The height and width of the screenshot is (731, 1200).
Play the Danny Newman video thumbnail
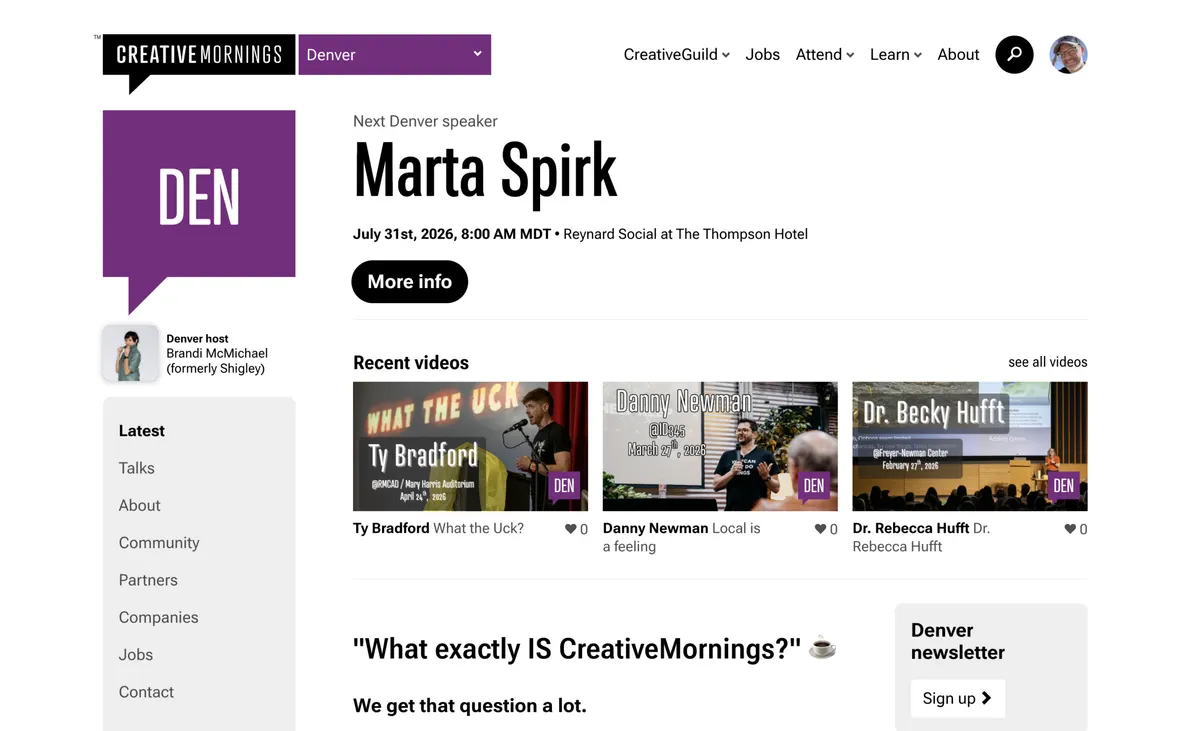tap(720, 446)
